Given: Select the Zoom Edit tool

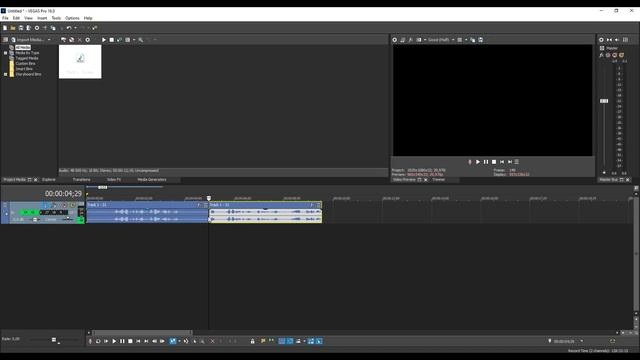Looking at the screenshot, I should point(202,341).
